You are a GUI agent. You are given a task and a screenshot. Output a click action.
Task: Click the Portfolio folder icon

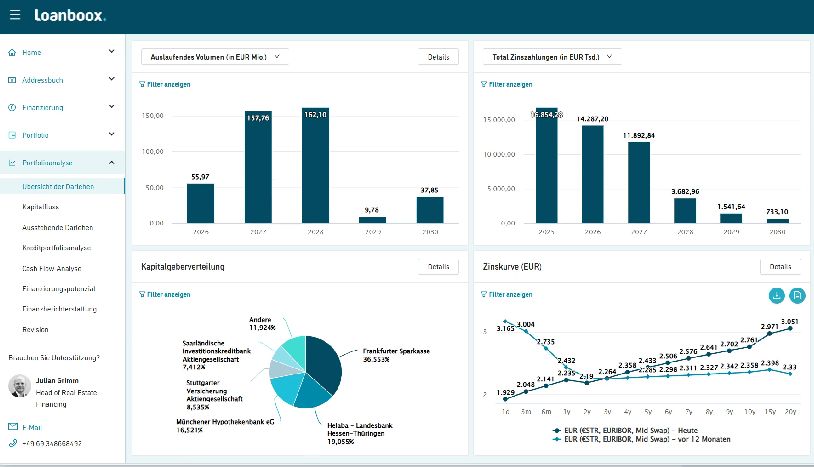11,134
